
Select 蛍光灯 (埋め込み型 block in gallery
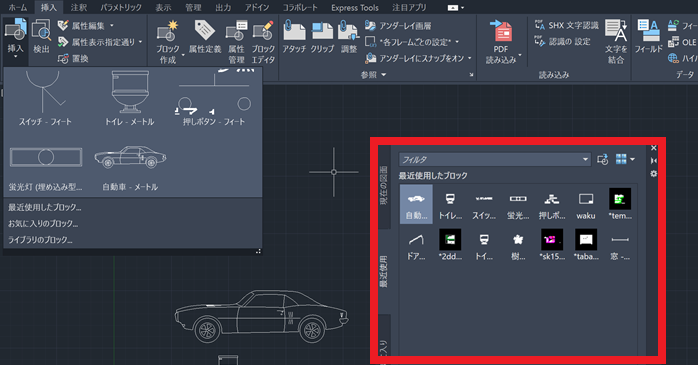coord(46,168)
